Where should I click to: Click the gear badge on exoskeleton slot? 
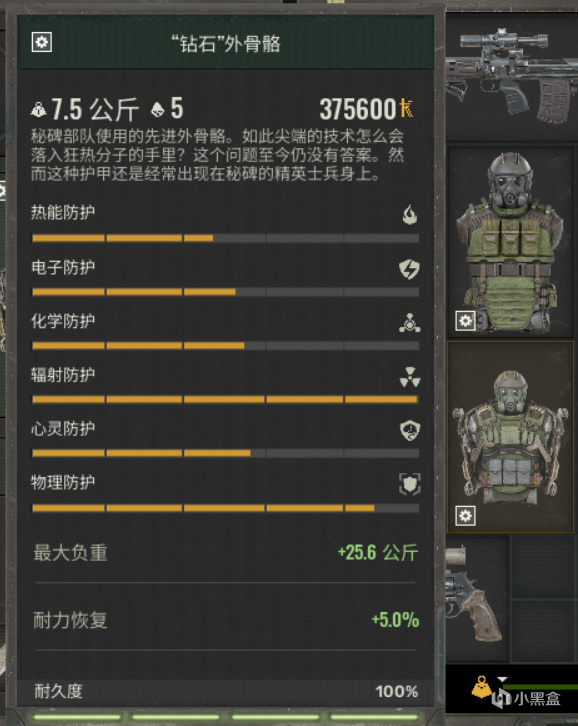tap(465, 516)
